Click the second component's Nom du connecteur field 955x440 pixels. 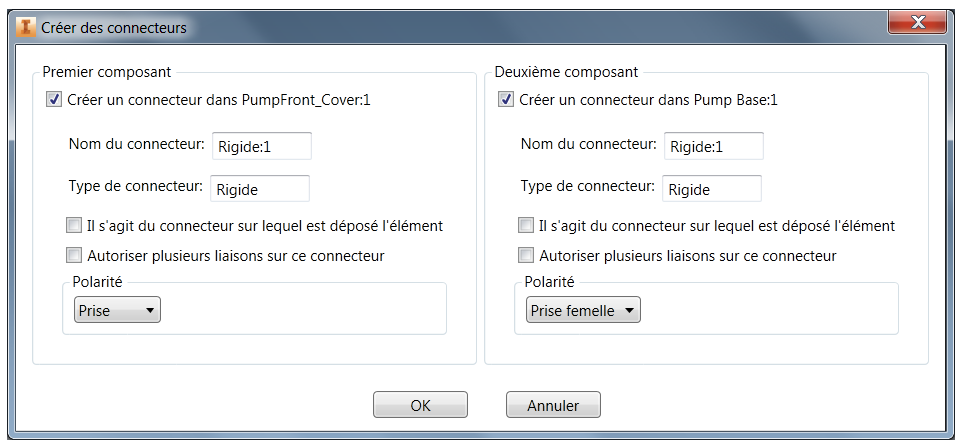click(713, 146)
